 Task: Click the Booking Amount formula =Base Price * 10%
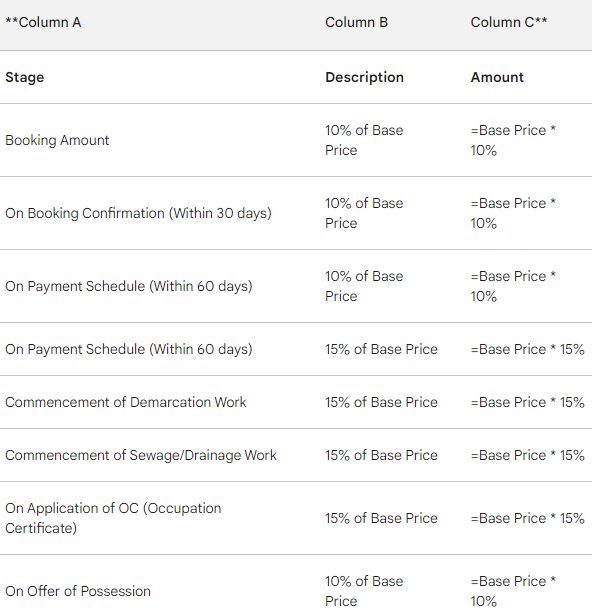click(513, 140)
